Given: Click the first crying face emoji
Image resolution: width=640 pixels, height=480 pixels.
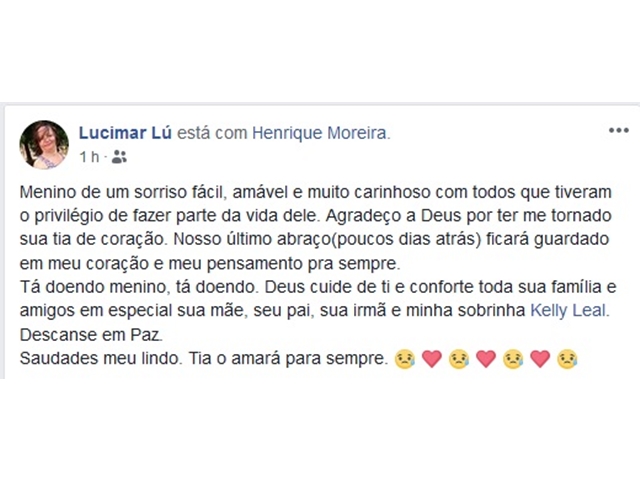Looking at the screenshot, I should point(404,359).
